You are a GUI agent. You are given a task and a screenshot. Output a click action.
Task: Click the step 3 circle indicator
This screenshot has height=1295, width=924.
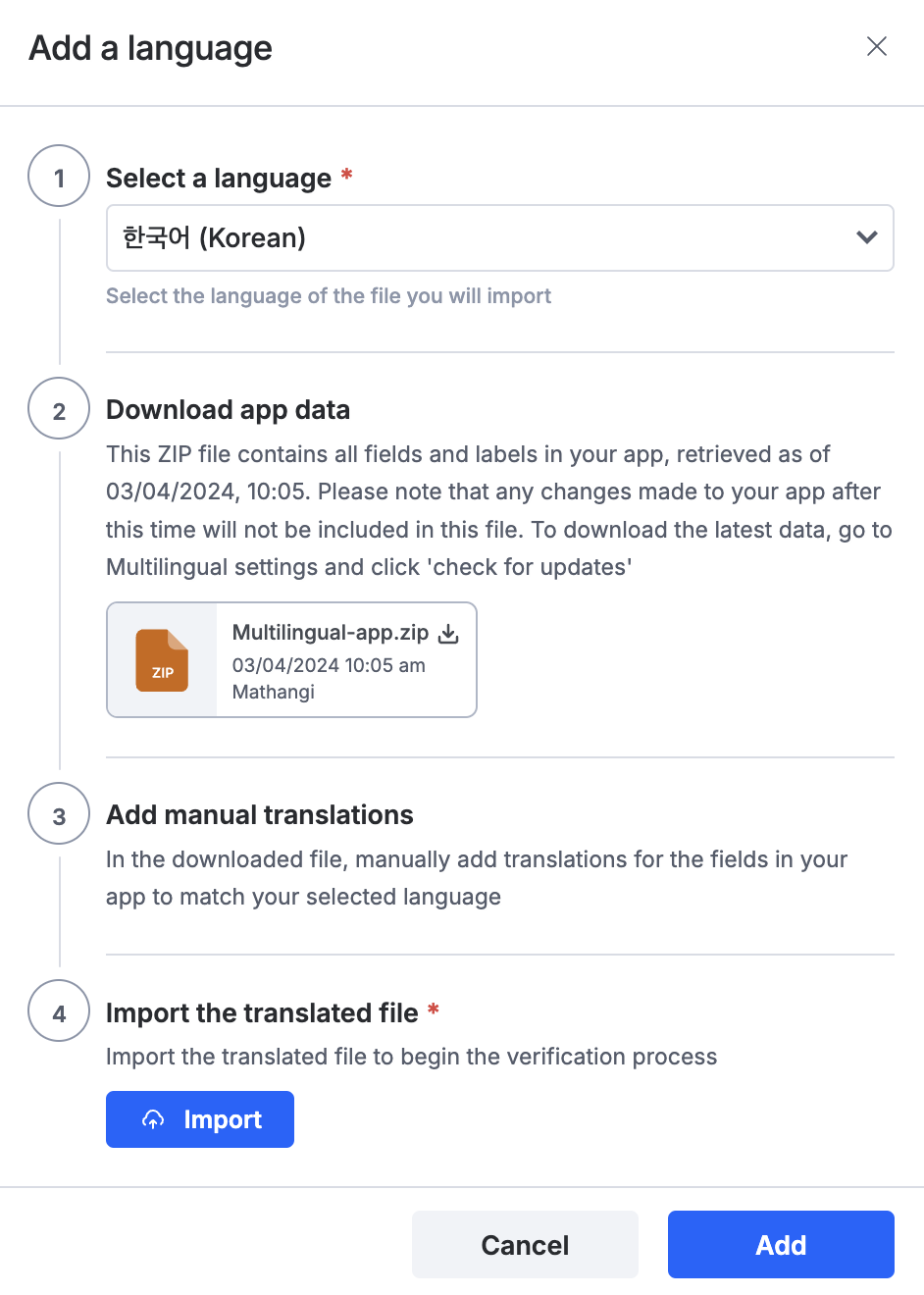59,814
